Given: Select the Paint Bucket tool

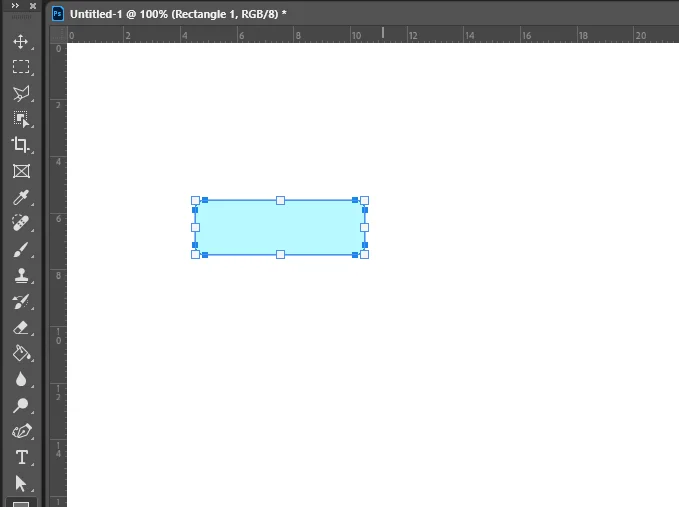Looking at the screenshot, I should (x=21, y=353).
